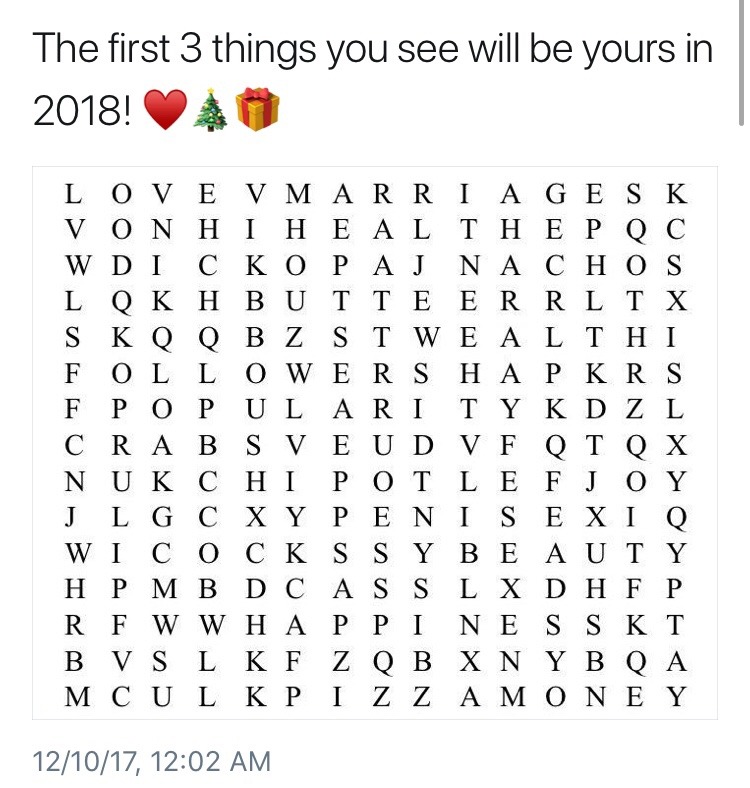Open the 12/10/17, 12:02 AM timestamp
The height and width of the screenshot is (788, 750).
[x=151, y=761]
